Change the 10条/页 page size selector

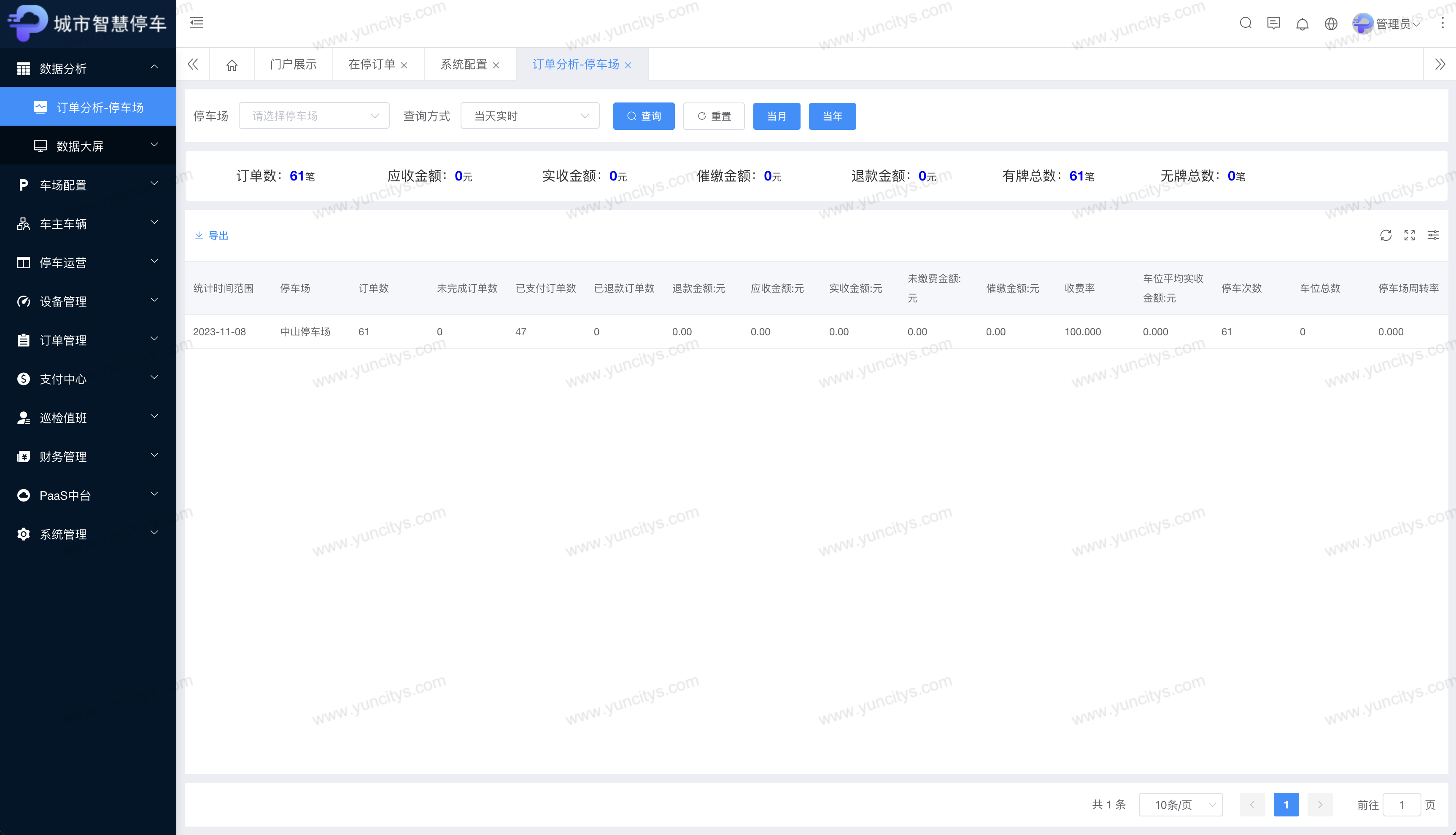pyautogui.click(x=1180, y=805)
